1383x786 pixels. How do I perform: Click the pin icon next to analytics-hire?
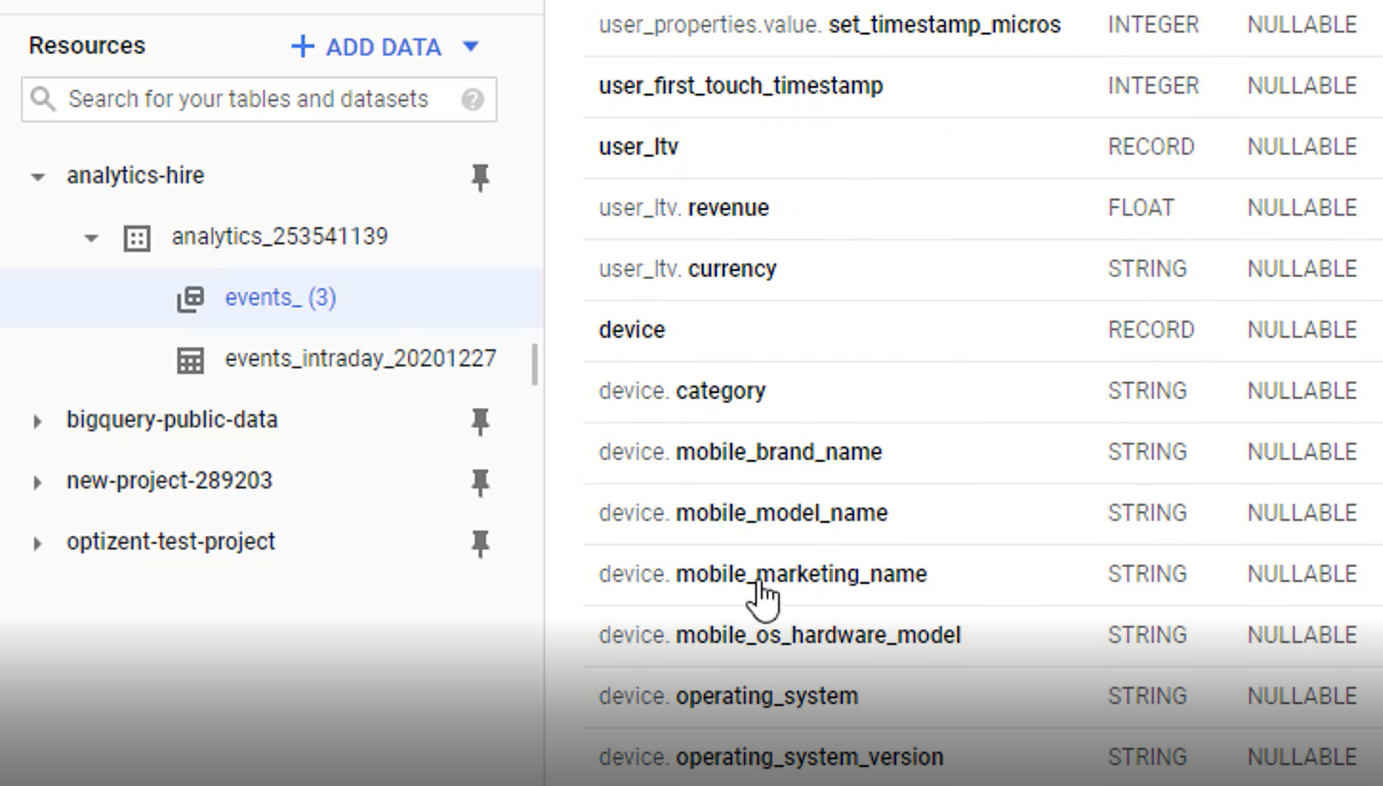[480, 177]
